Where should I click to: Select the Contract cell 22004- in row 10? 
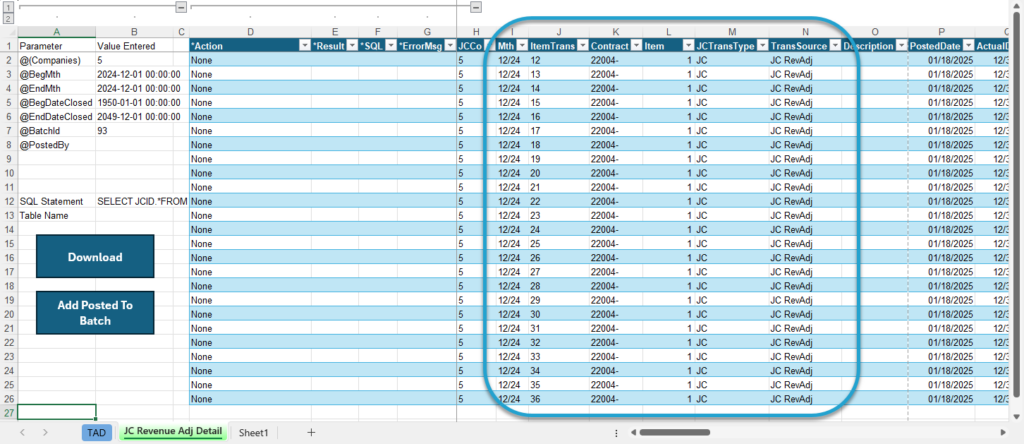616,173
